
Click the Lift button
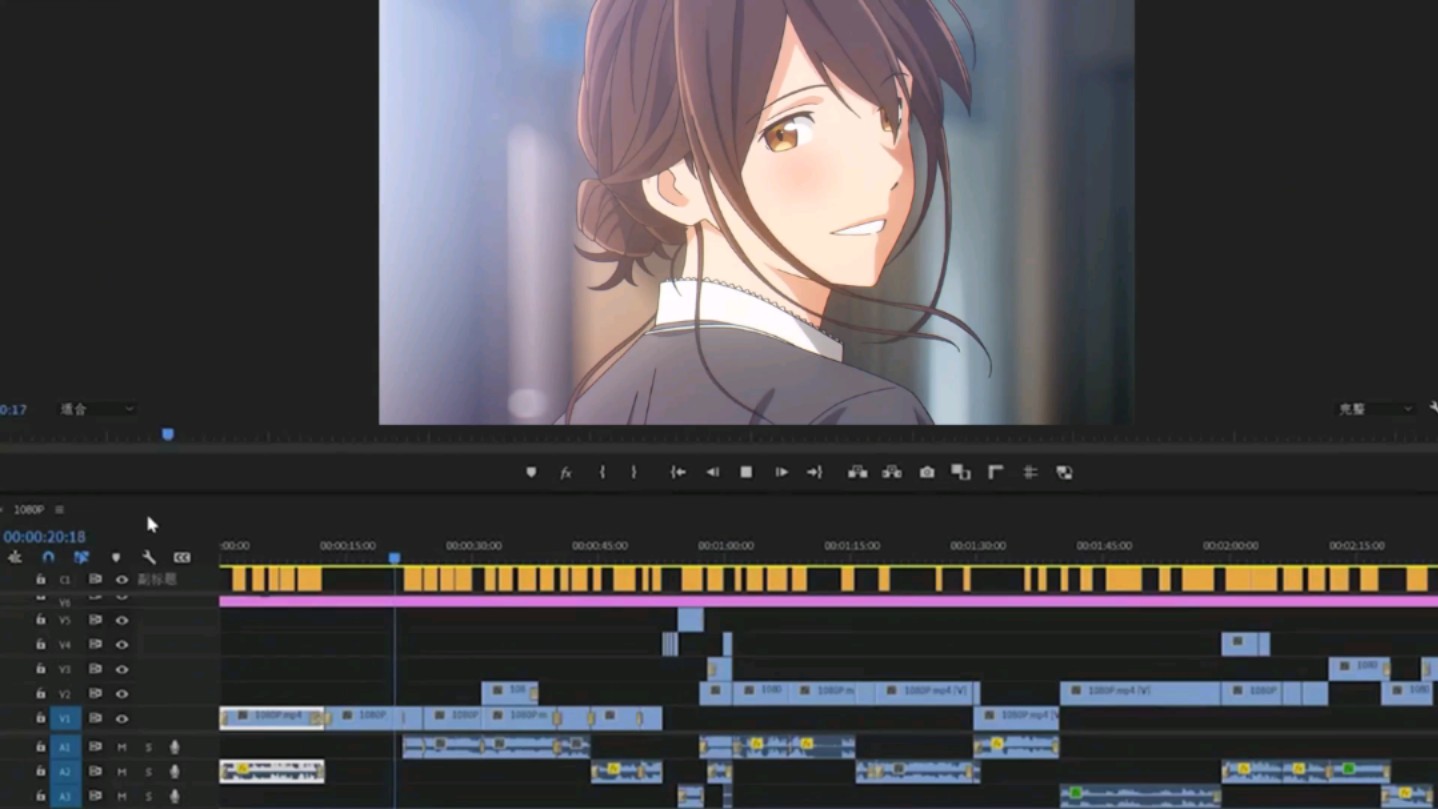[x=857, y=472]
